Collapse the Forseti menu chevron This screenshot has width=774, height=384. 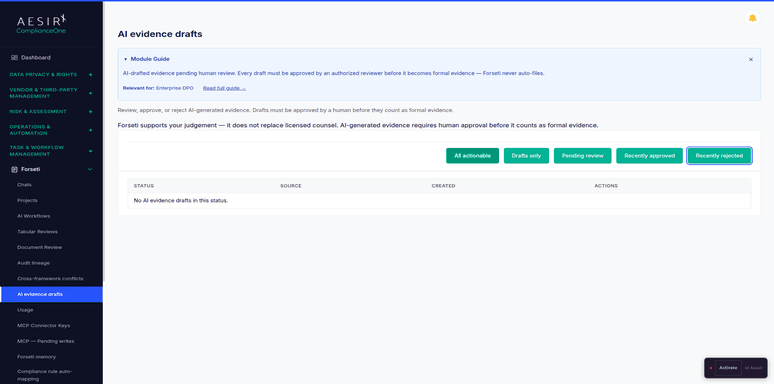coord(90,169)
